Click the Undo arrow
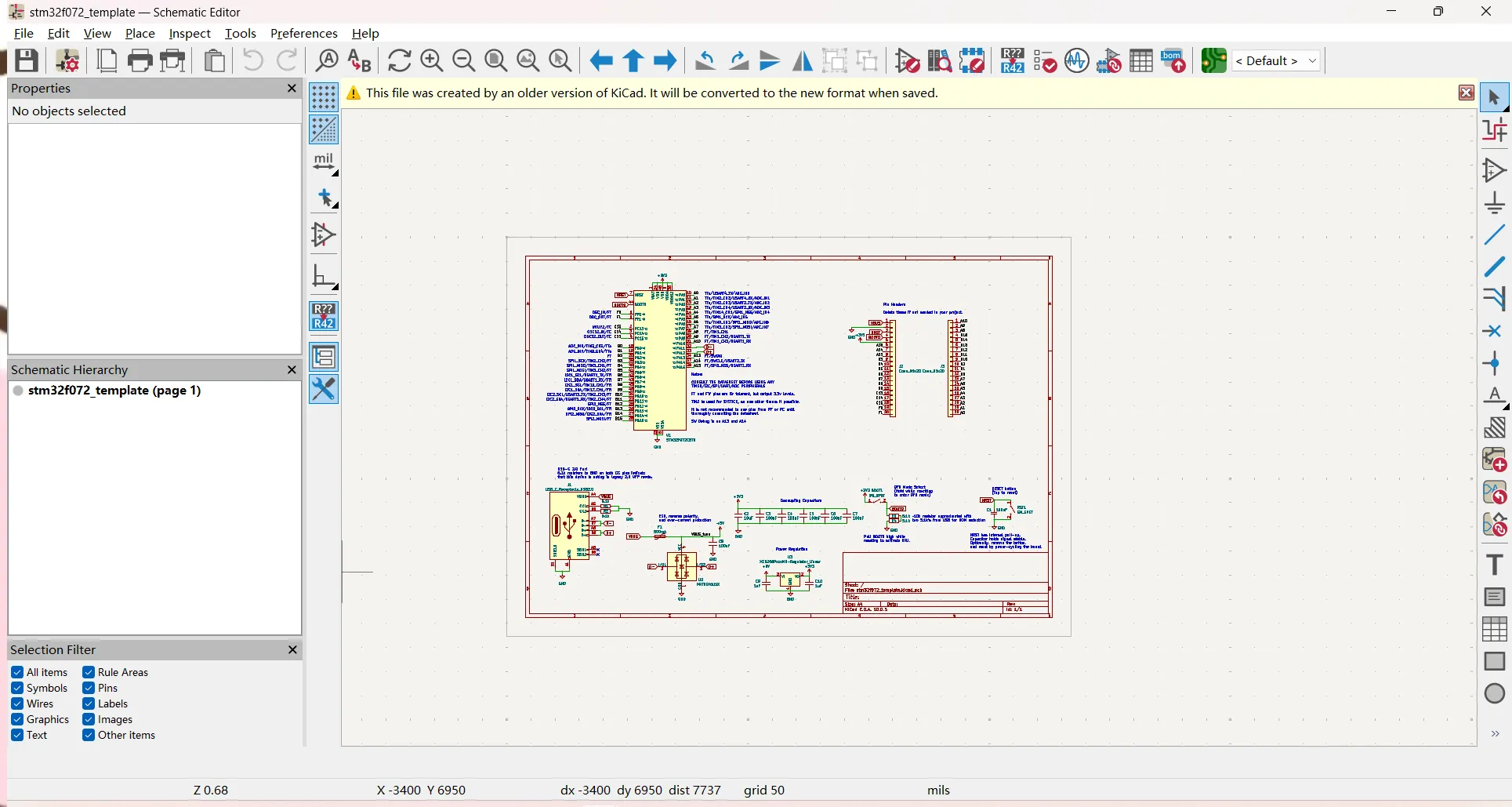 [x=252, y=60]
